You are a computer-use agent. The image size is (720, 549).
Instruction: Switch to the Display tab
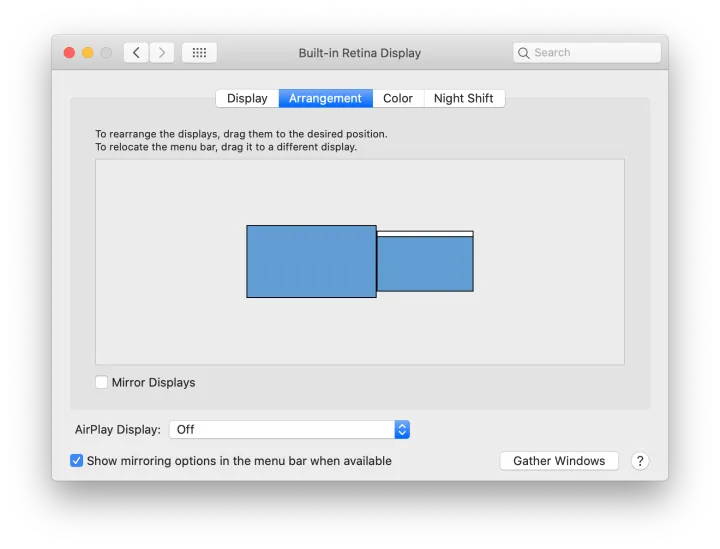pos(247,98)
